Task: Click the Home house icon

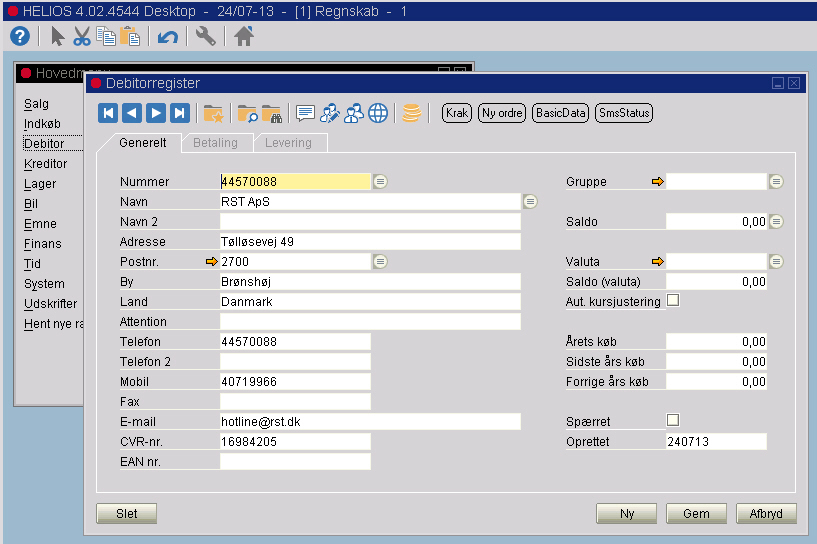Action: [x=243, y=36]
